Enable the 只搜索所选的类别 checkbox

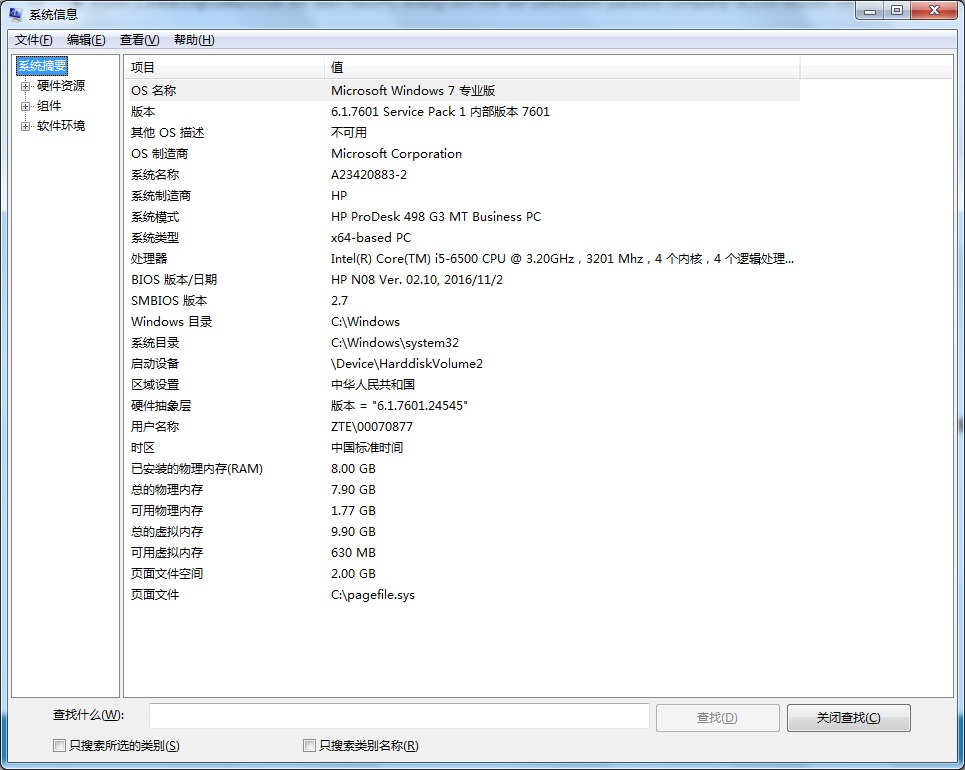[58, 745]
